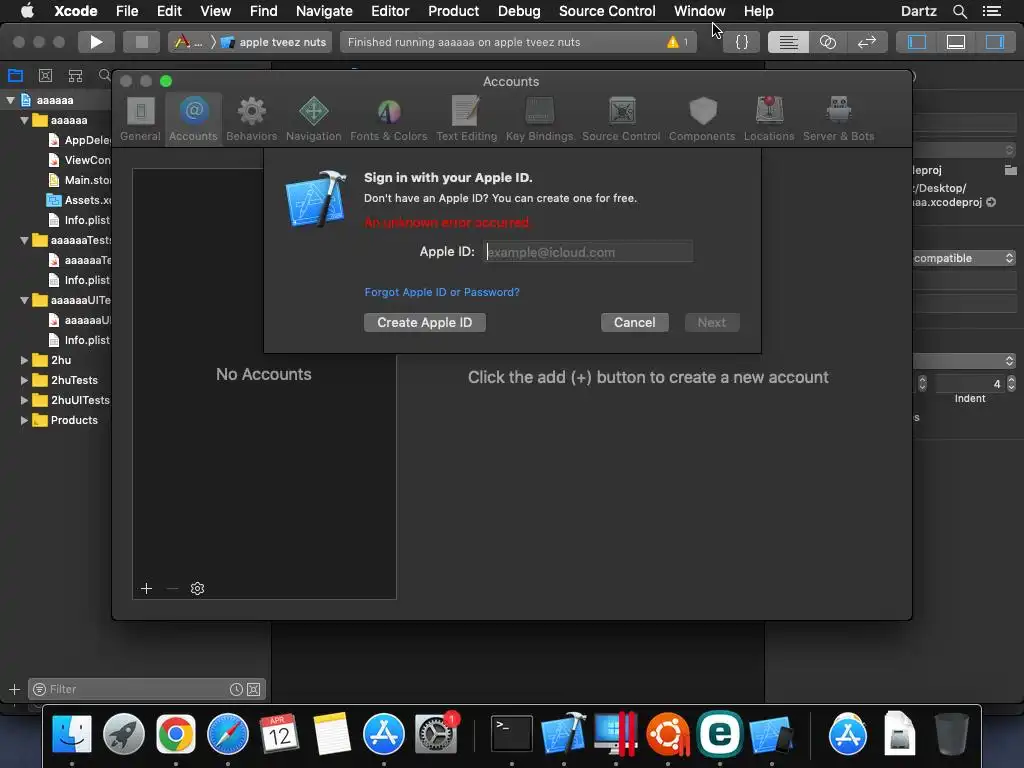Image resolution: width=1024 pixels, height=768 pixels.
Task: Open the Source Control menu
Action: coord(607,11)
